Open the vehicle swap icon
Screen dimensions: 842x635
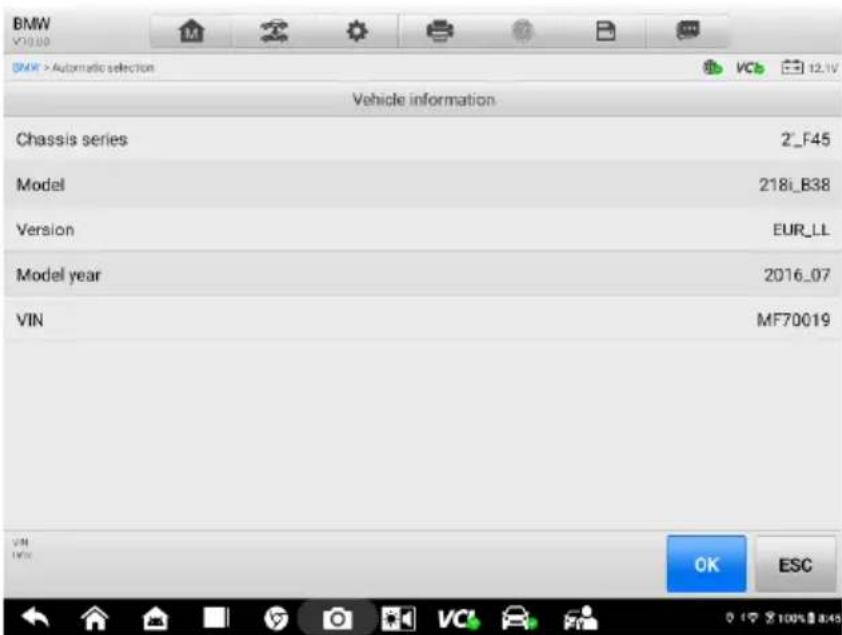274,31
